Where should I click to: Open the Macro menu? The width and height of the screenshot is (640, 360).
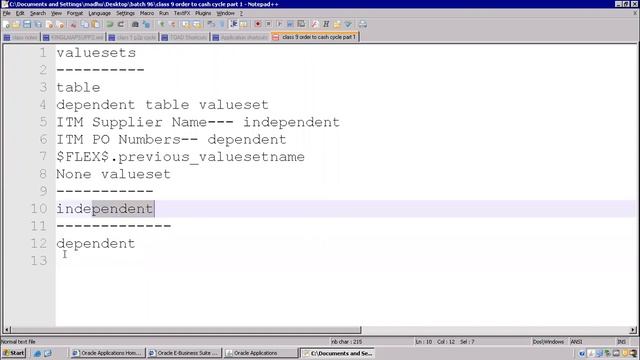pyautogui.click(x=147, y=13)
